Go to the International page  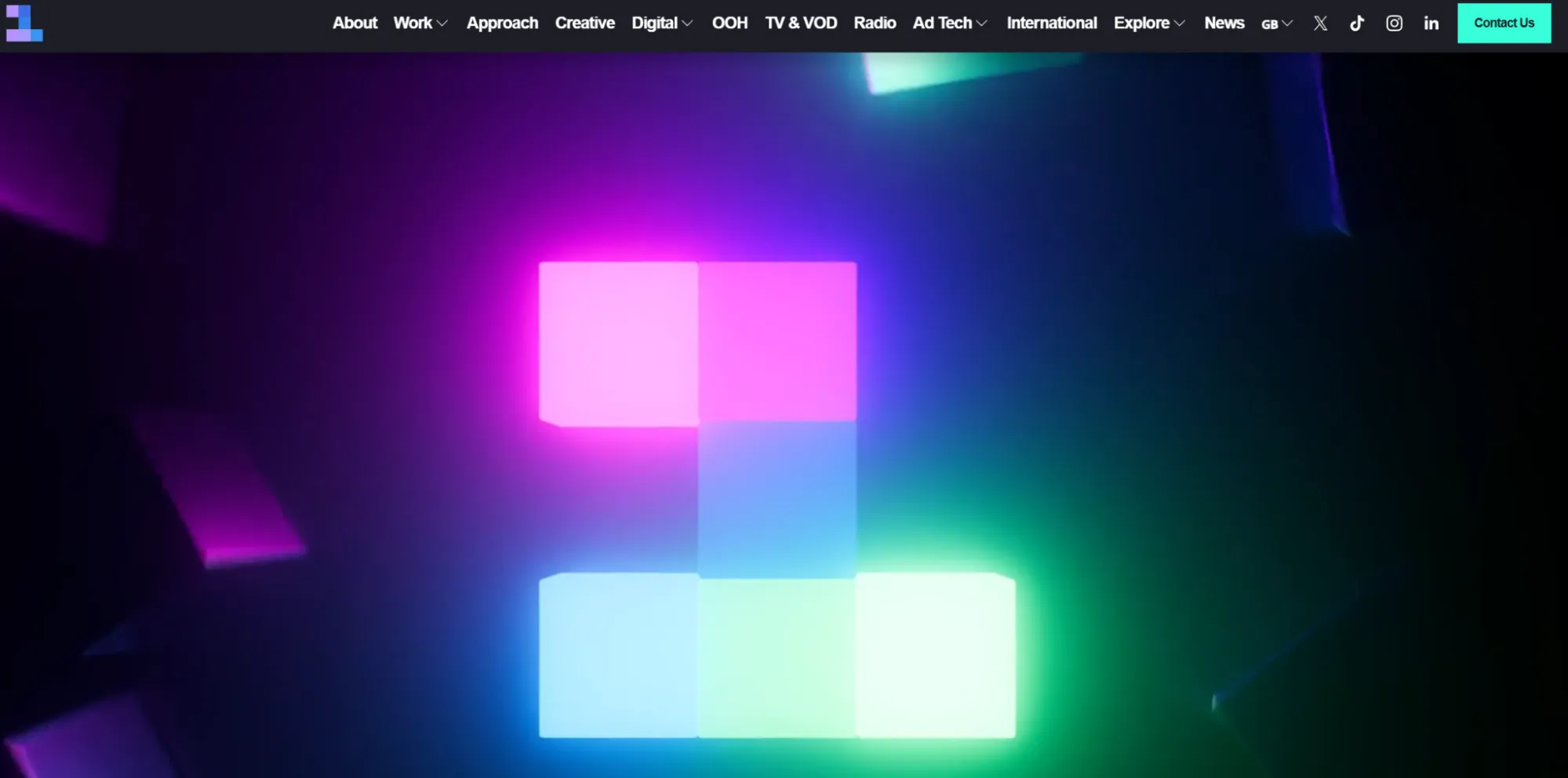point(1052,24)
